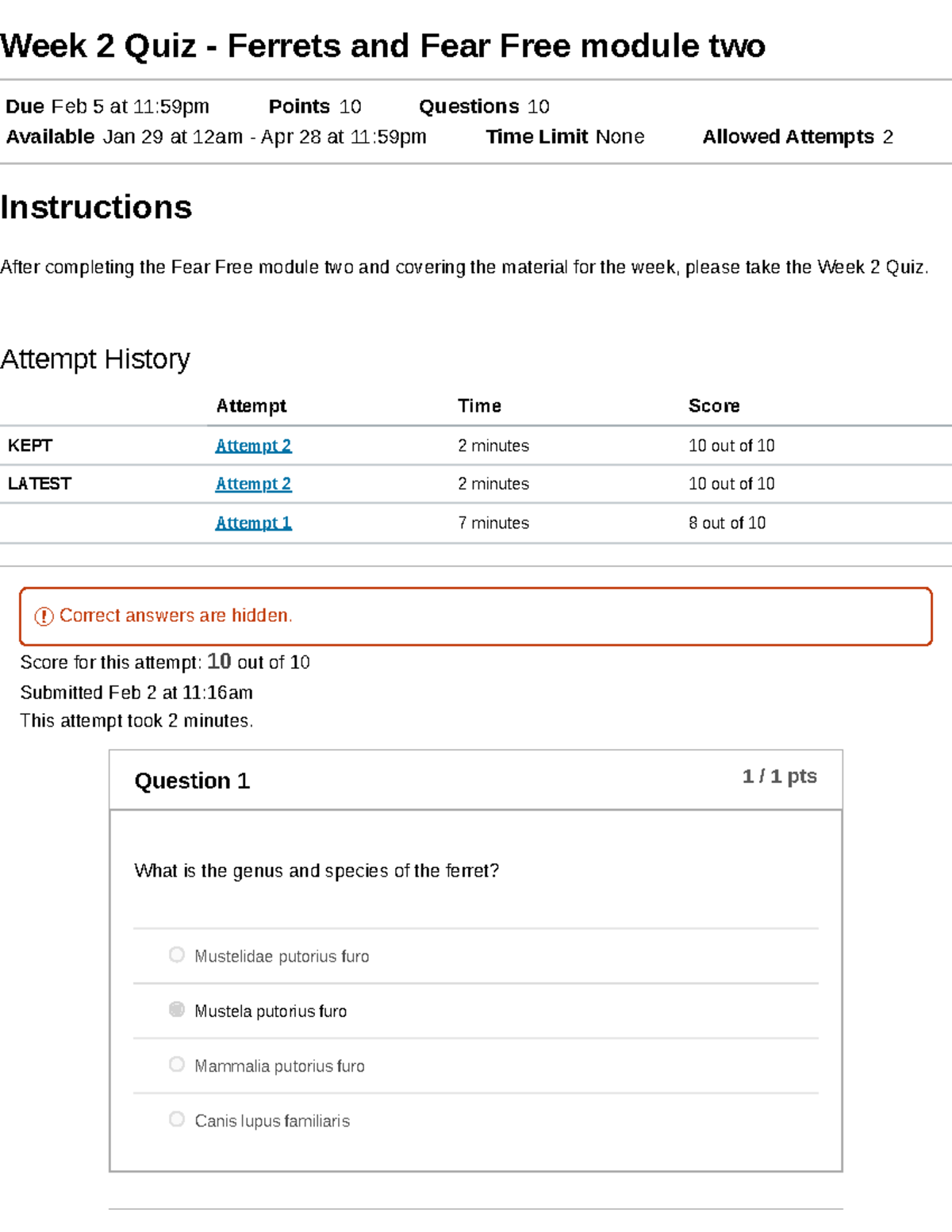952x1232 pixels.
Task: Click the warning icon in the hidden answers alert
Action: point(44,616)
